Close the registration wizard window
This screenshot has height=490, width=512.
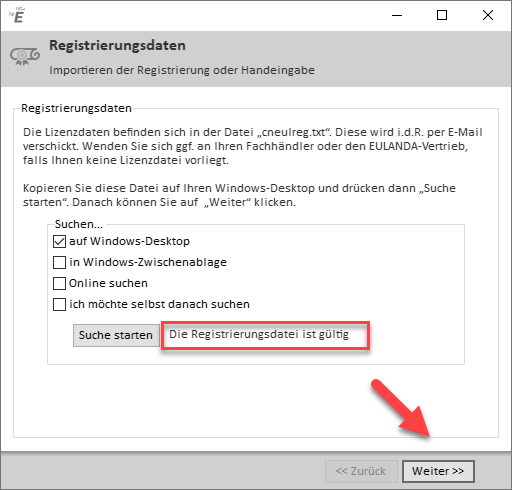coord(488,15)
